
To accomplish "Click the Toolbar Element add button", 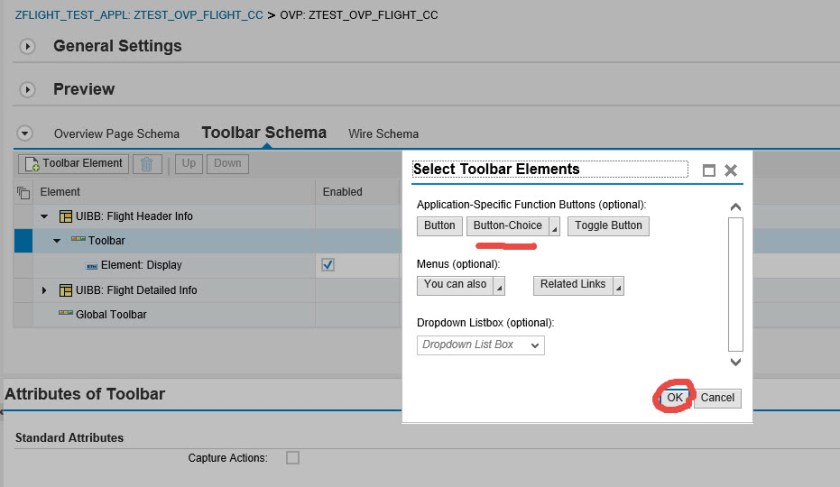I will (73, 163).
